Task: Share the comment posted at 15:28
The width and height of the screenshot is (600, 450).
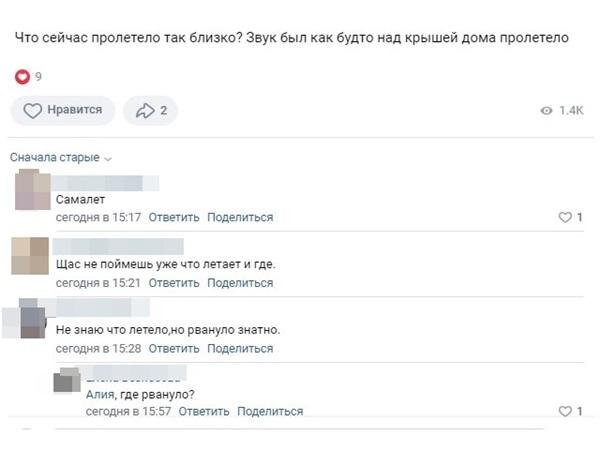Action: (x=240, y=349)
